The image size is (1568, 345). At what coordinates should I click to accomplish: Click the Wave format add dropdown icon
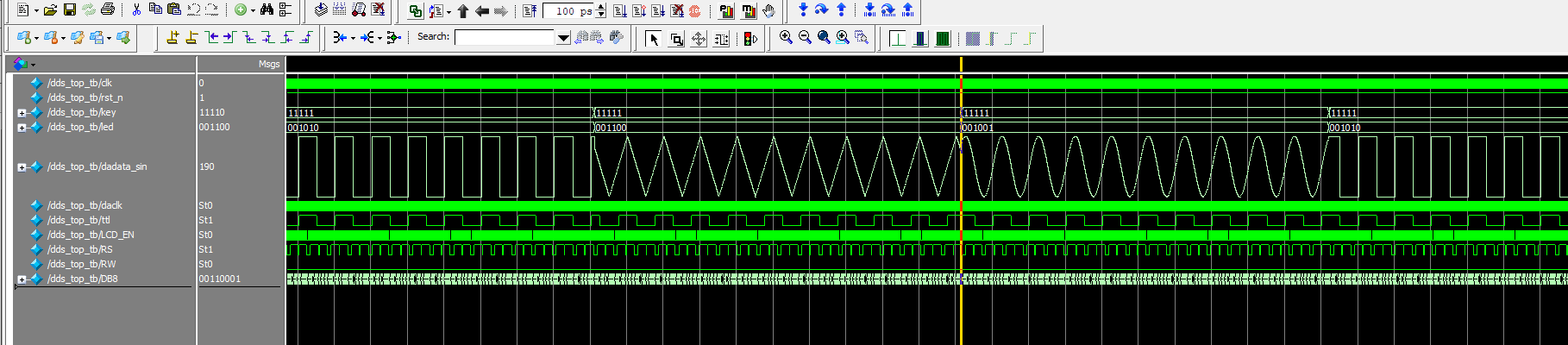pyautogui.click(x=24, y=37)
